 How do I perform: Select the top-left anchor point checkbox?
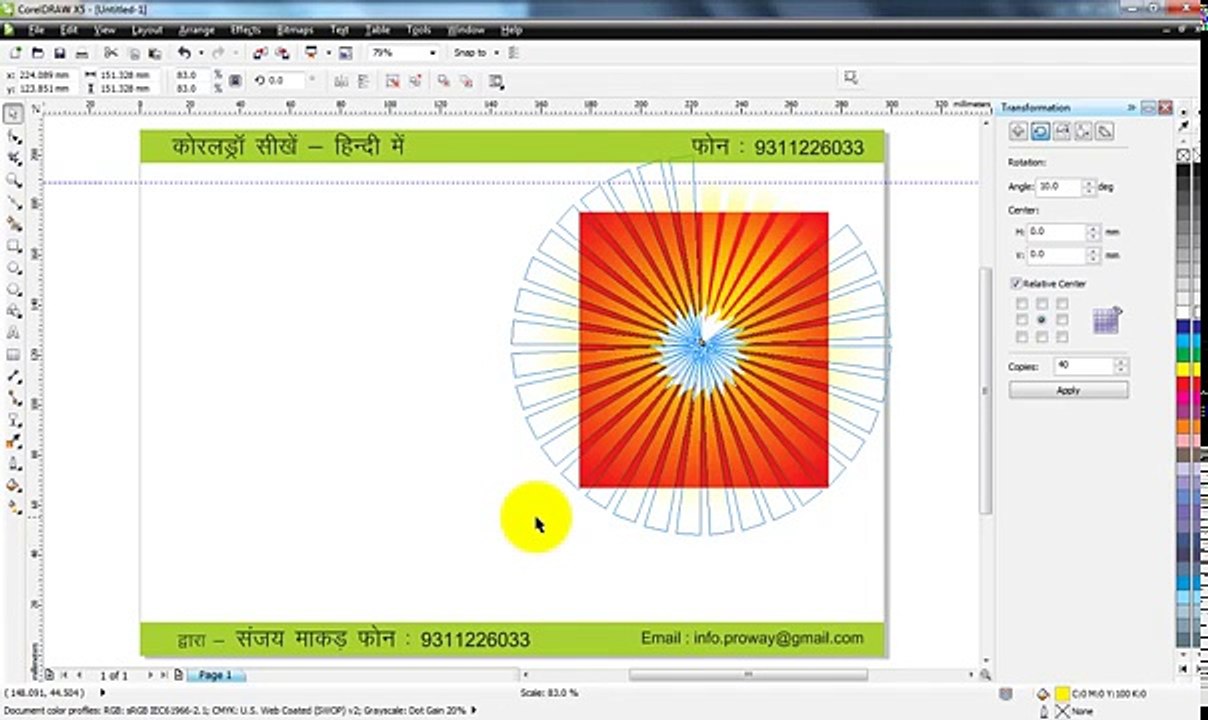pyautogui.click(x=1021, y=304)
